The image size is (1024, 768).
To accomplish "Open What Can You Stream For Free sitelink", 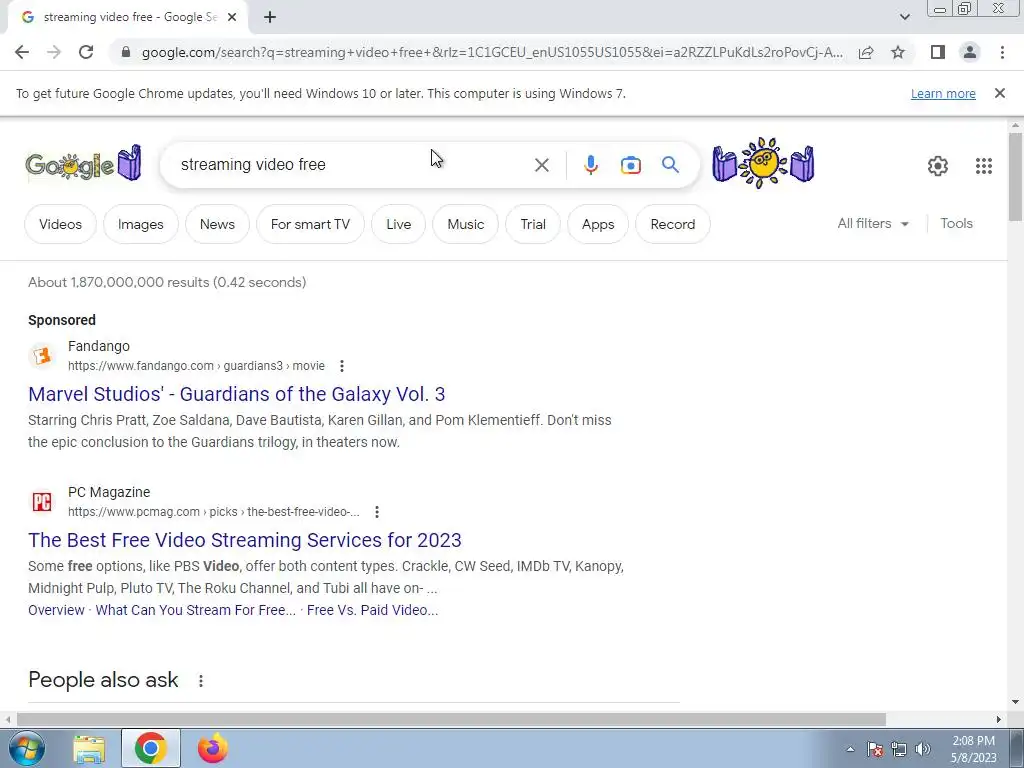I will tap(195, 610).
